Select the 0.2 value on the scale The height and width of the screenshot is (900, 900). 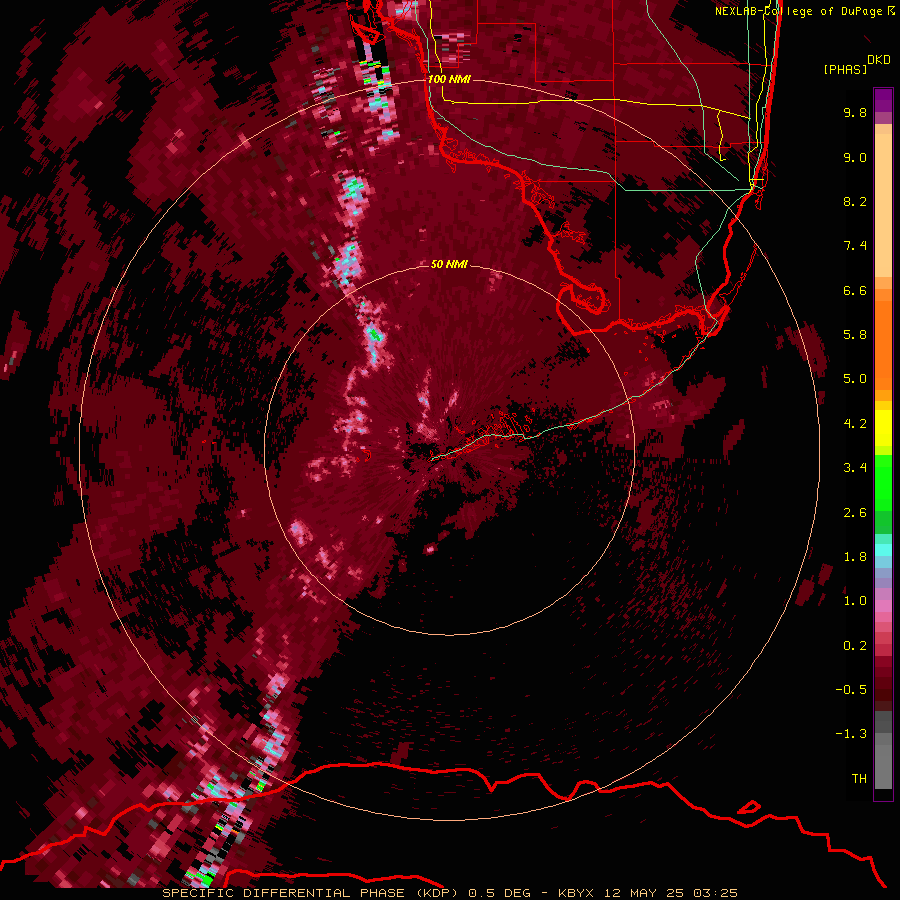[855, 646]
